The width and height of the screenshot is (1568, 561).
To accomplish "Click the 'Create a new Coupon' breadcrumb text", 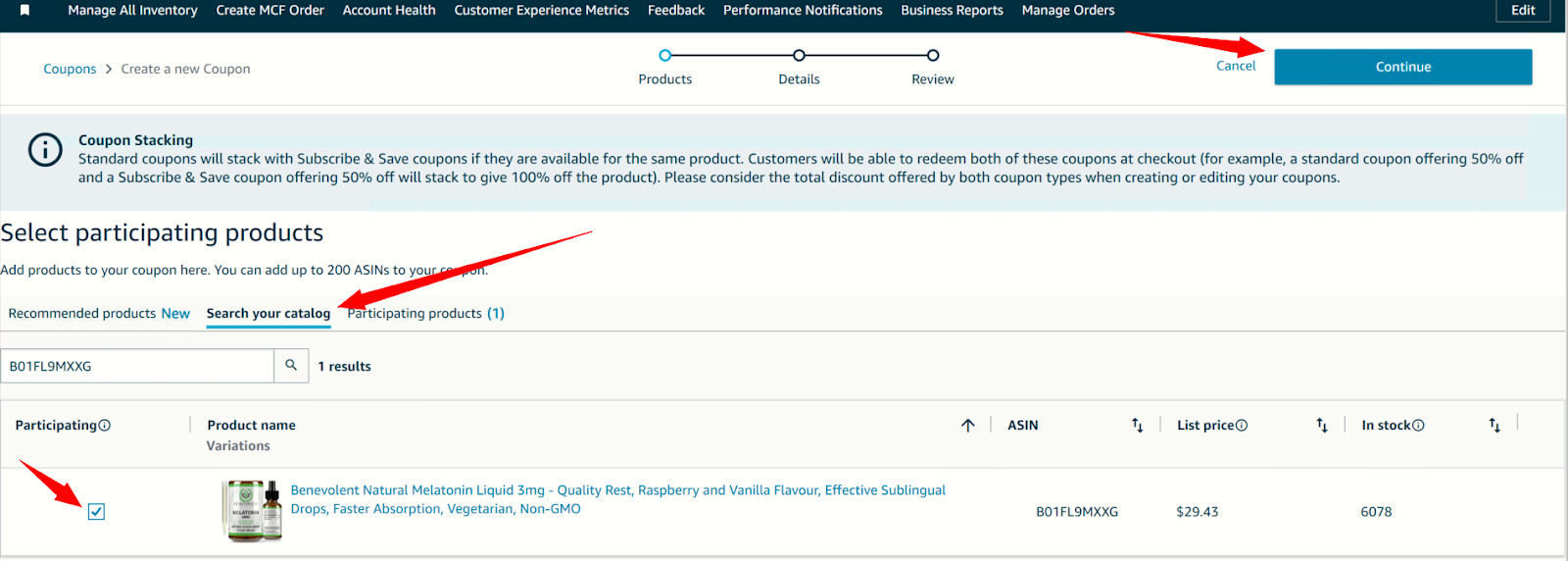I will [x=185, y=69].
